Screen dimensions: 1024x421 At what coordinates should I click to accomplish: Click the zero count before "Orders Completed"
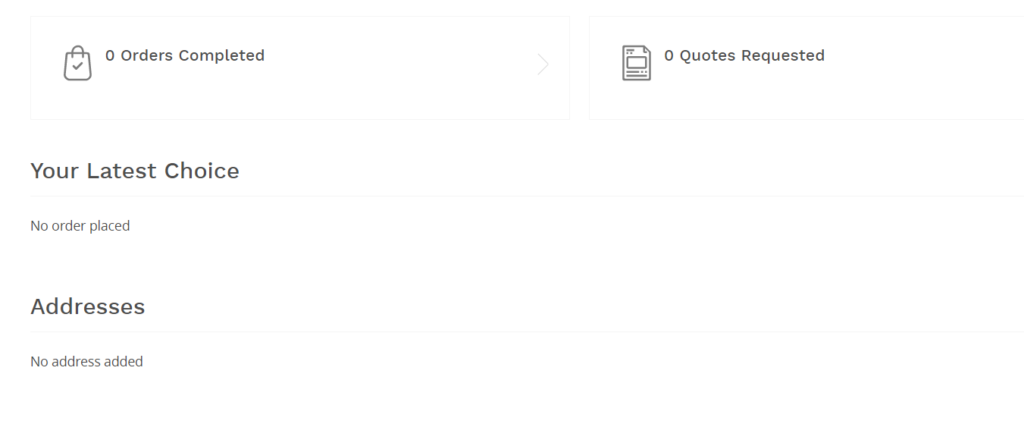click(x=110, y=56)
